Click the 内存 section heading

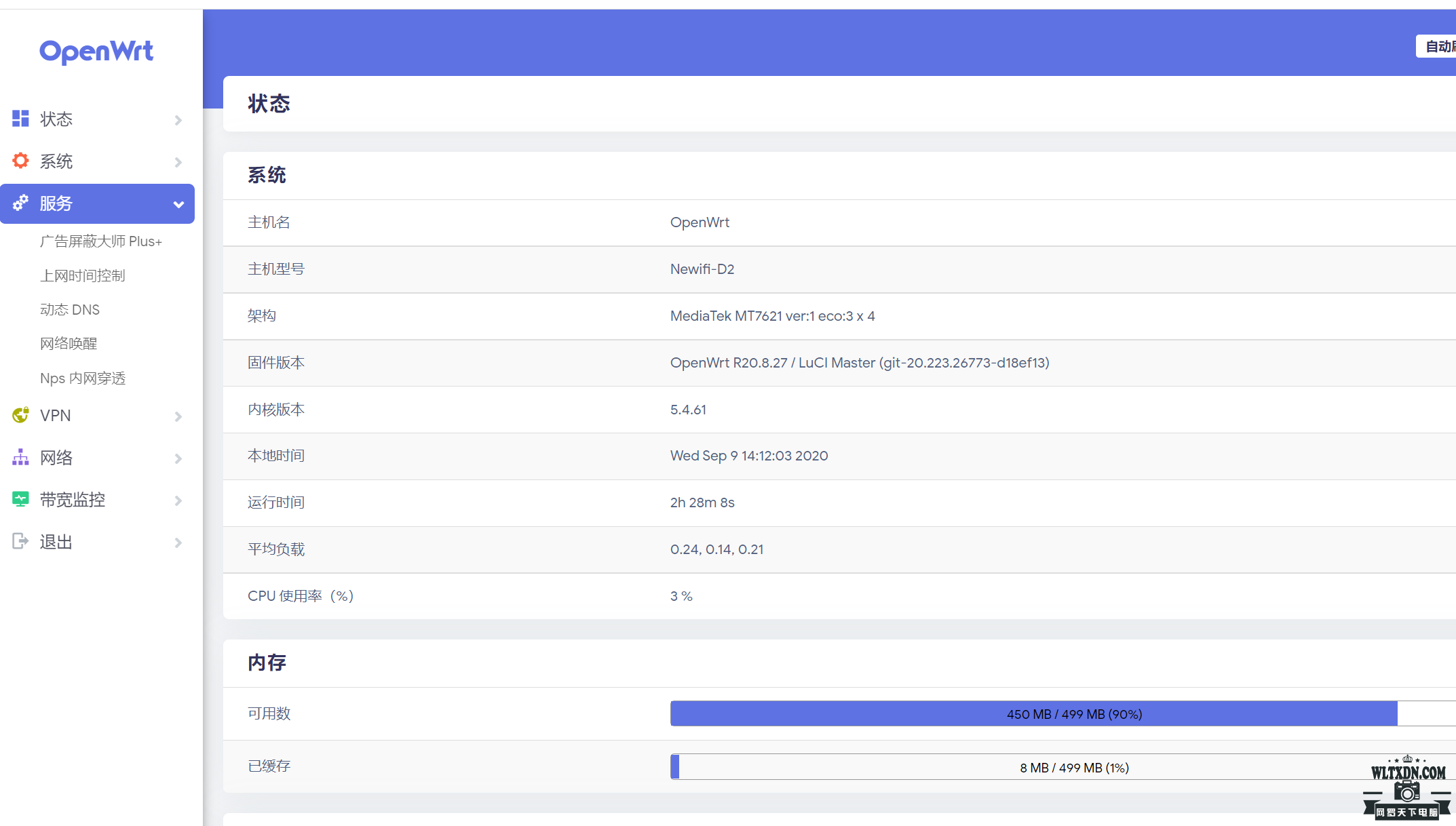(x=267, y=663)
